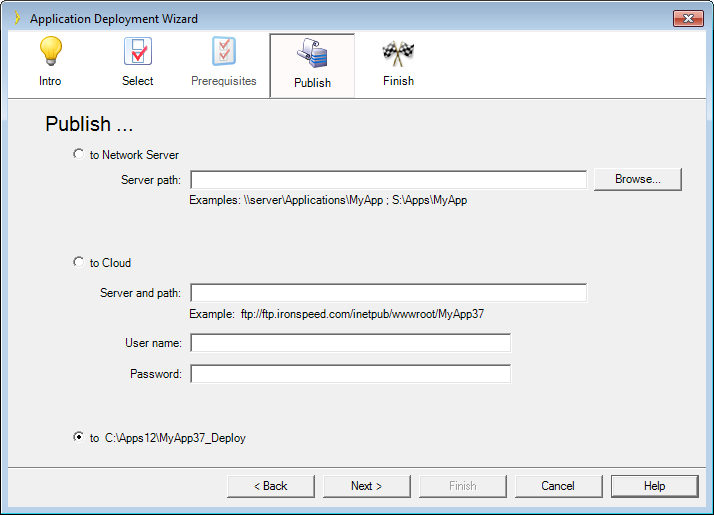Open the Select step checkbox icon
This screenshot has height=515, width=714.
(x=138, y=51)
